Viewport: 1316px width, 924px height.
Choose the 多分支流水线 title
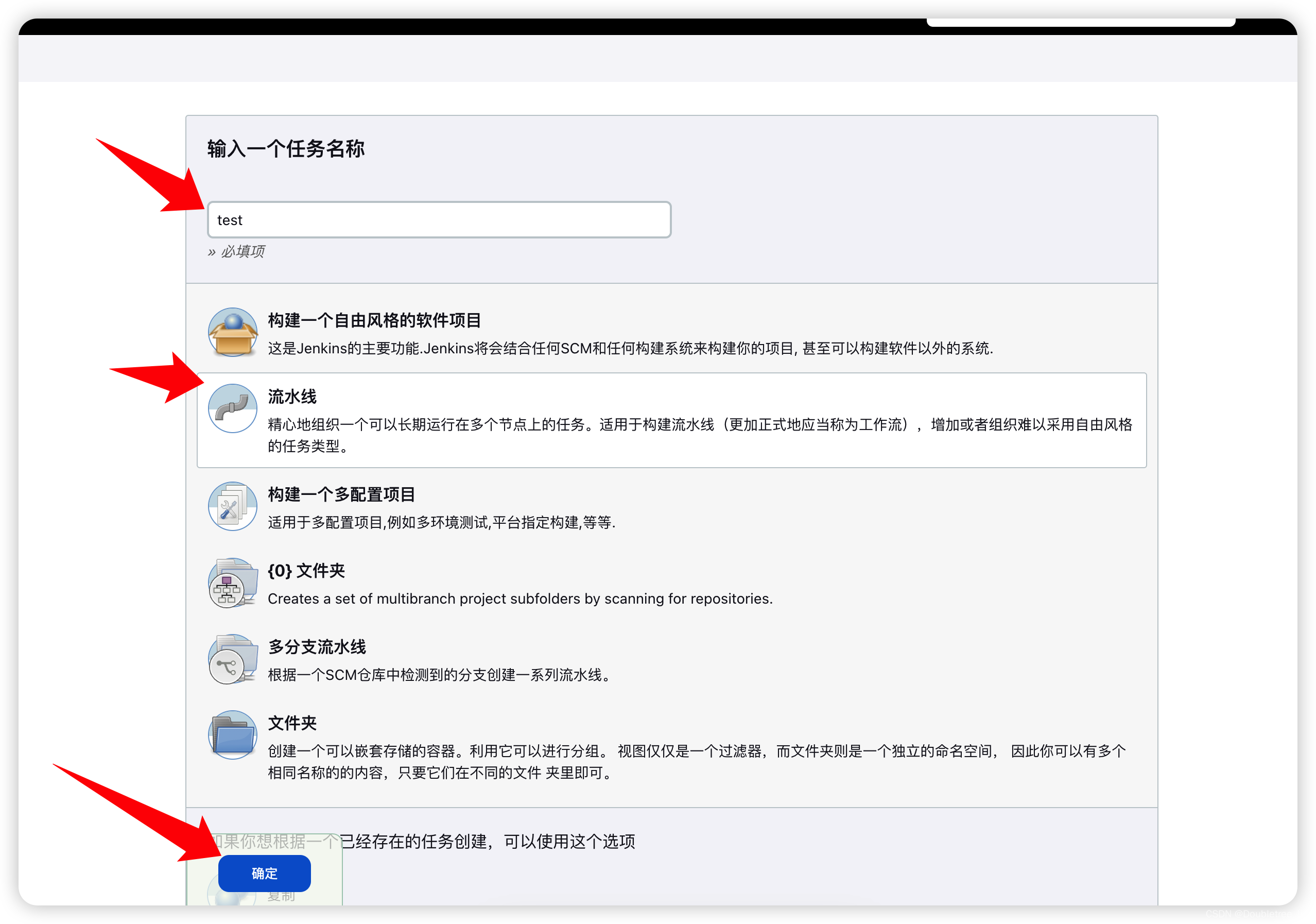[x=317, y=647]
